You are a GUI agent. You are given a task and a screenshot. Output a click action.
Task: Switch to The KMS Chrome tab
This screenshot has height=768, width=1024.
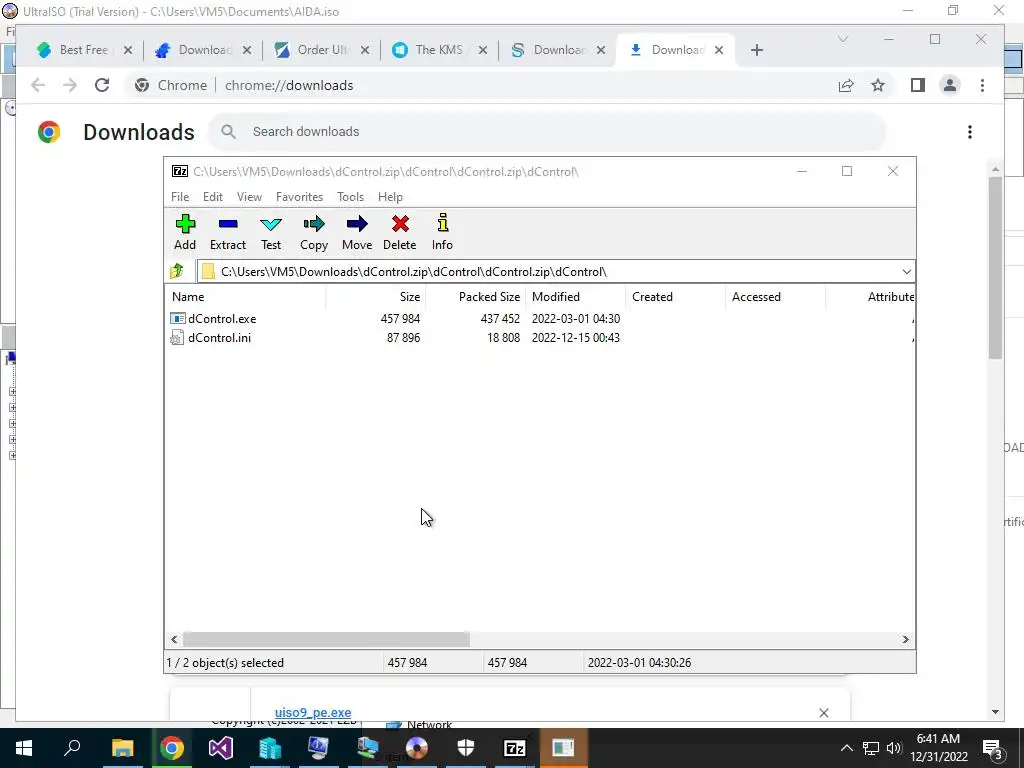click(438, 50)
